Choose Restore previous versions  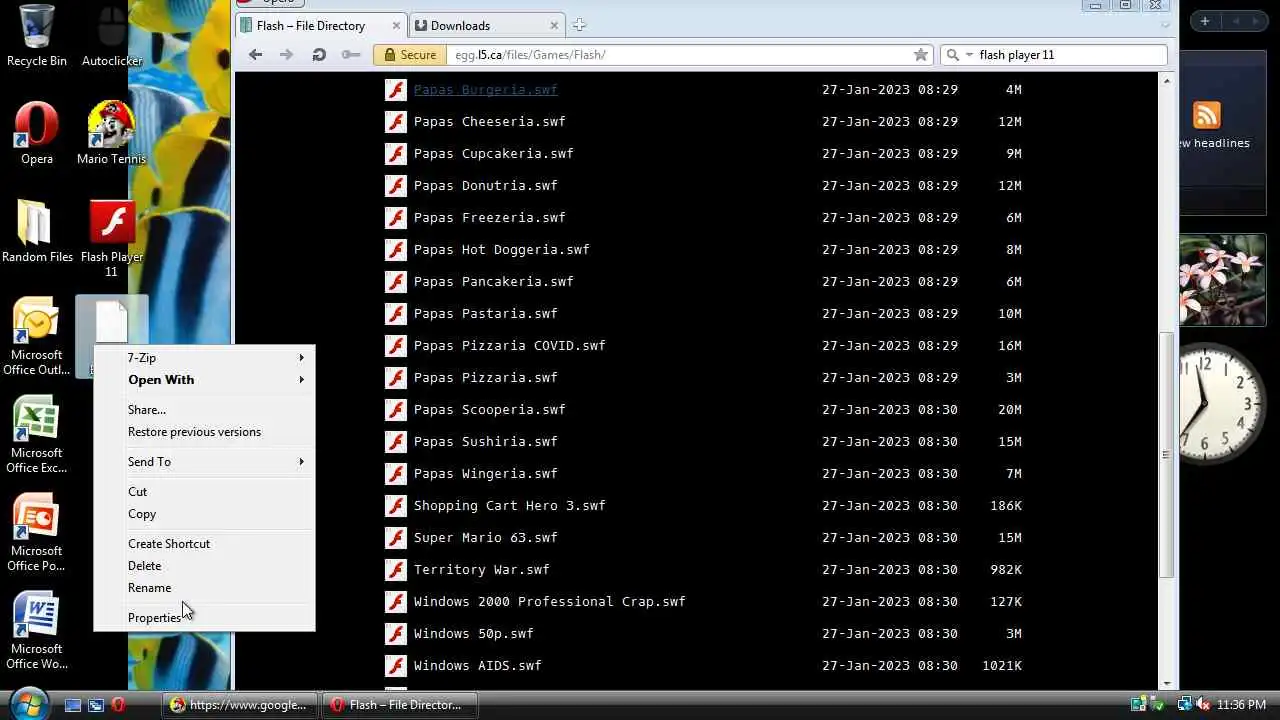coord(204,431)
